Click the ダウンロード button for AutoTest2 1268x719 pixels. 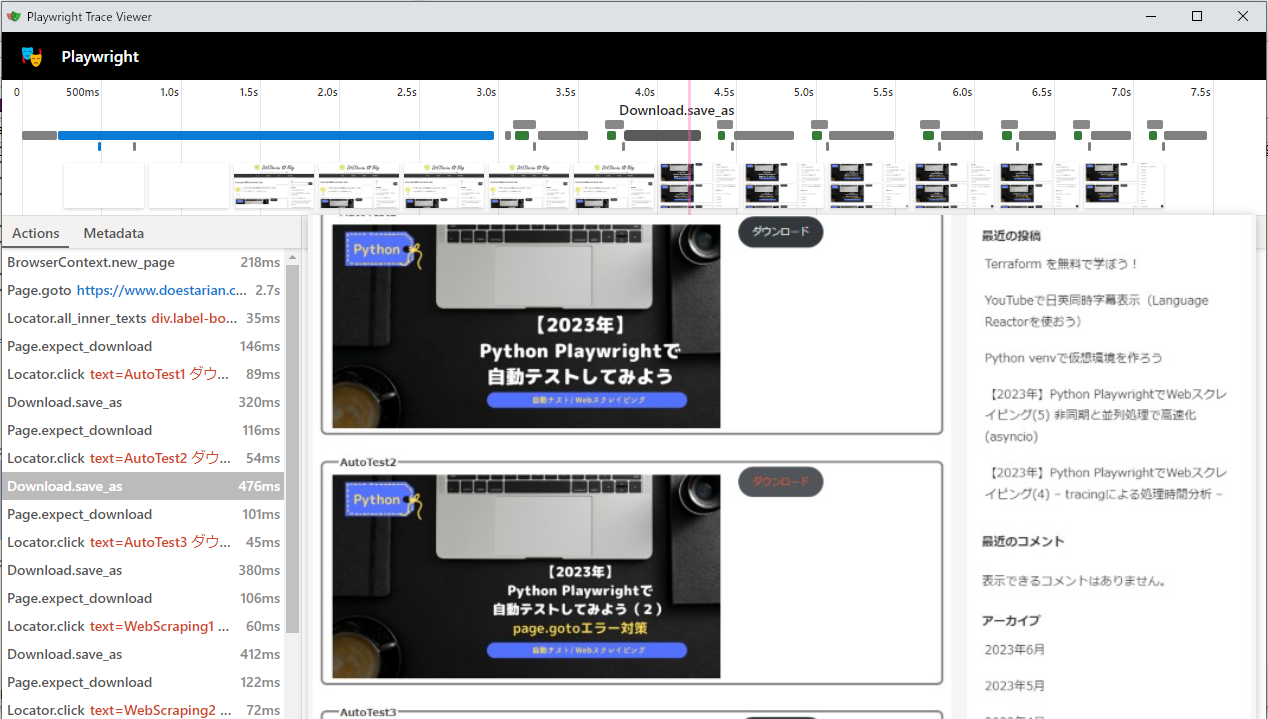780,481
